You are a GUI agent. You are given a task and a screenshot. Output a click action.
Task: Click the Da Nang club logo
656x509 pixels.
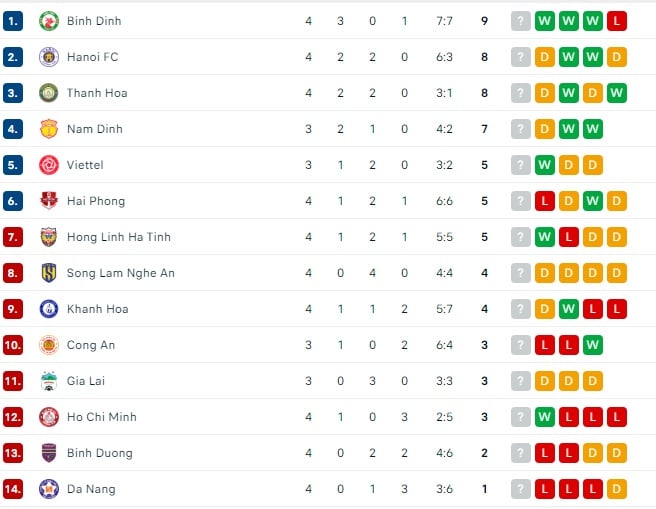click(x=49, y=489)
